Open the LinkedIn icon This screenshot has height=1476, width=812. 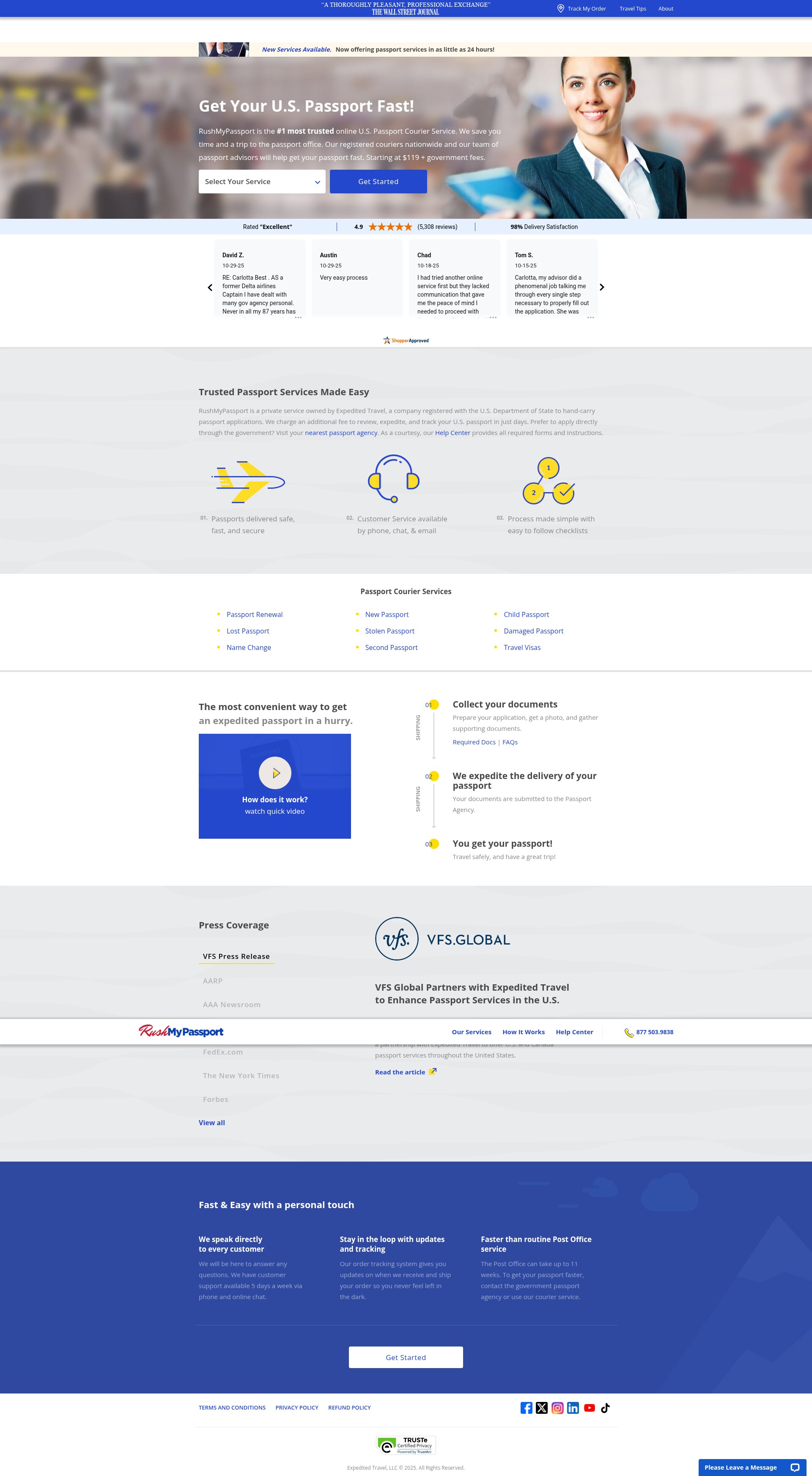coord(573,1408)
